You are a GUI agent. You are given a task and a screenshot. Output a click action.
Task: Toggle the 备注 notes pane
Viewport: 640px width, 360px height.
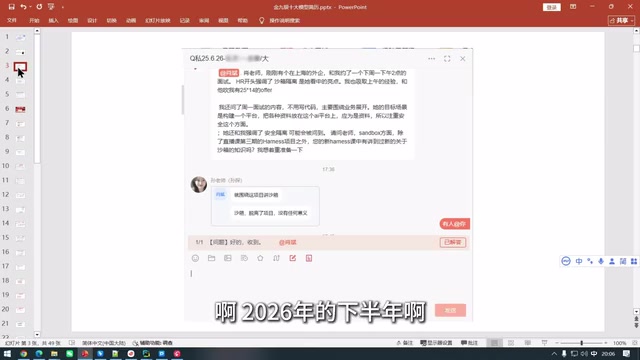point(404,343)
